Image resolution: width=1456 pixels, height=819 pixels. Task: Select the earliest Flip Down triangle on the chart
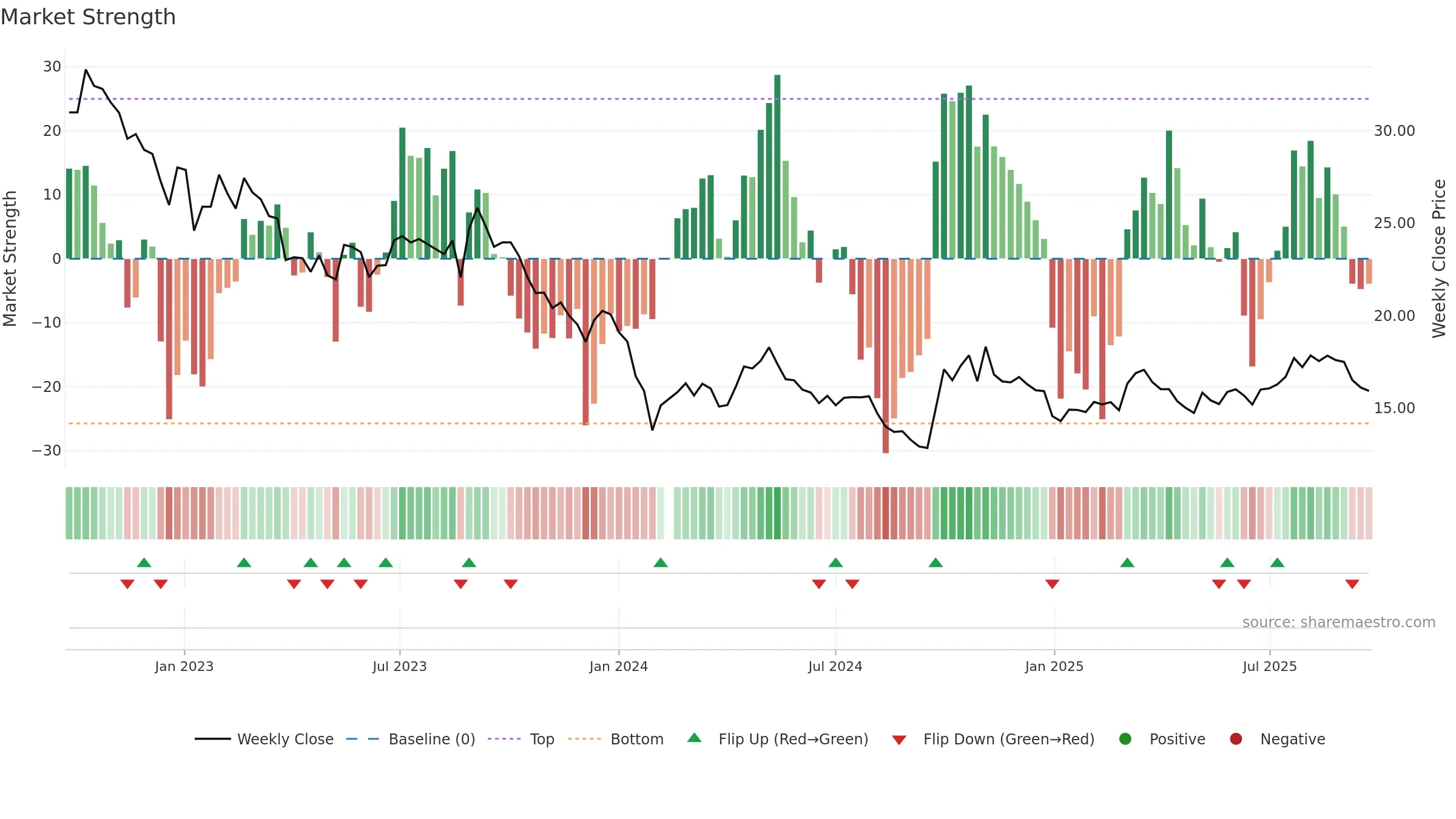tap(127, 584)
